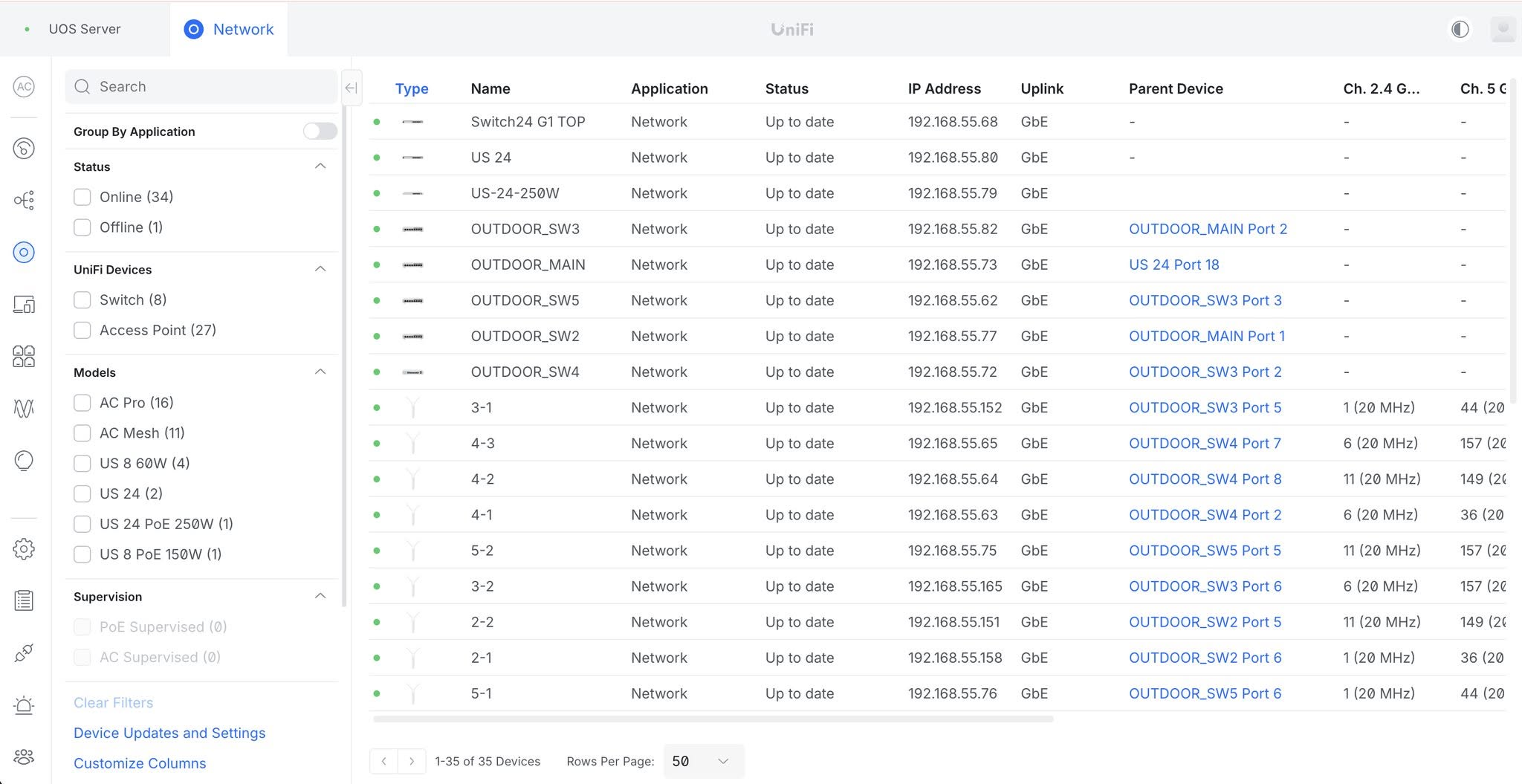The width and height of the screenshot is (1522, 784).
Task: Open the radio waveform icon in sidebar
Action: click(x=24, y=408)
